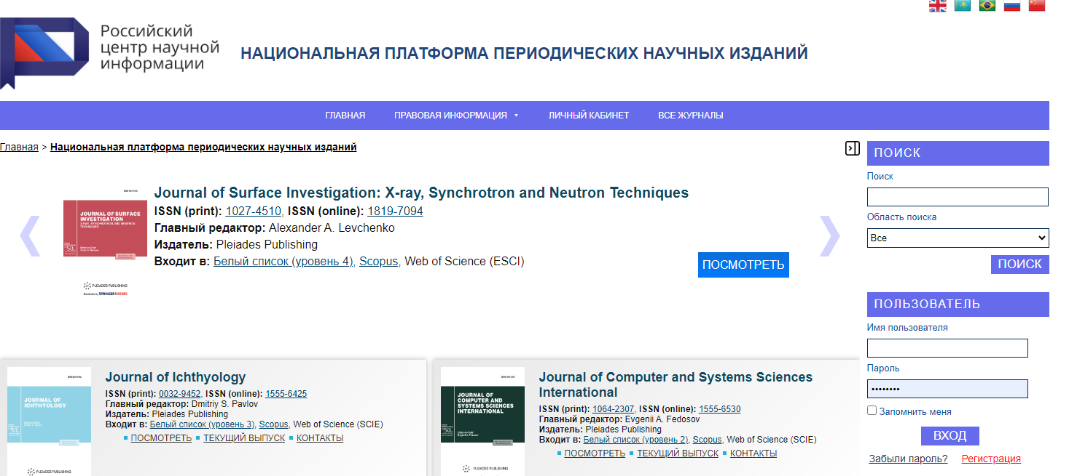The height and width of the screenshot is (476, 1069).
Task: Click the ПОЛЬЗОВАТЕЛЬ panel header
Action: [958, 304]
